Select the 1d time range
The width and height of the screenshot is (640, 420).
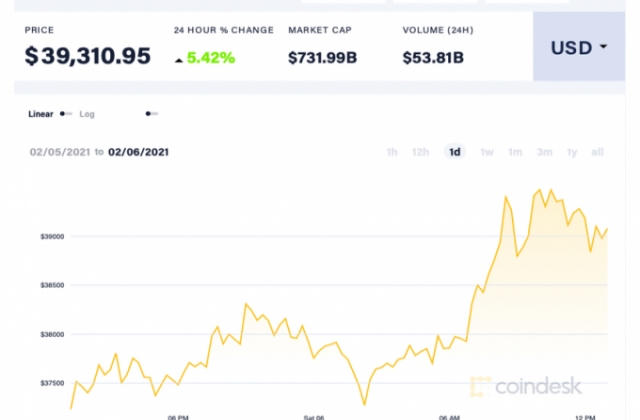click(455, 152)
